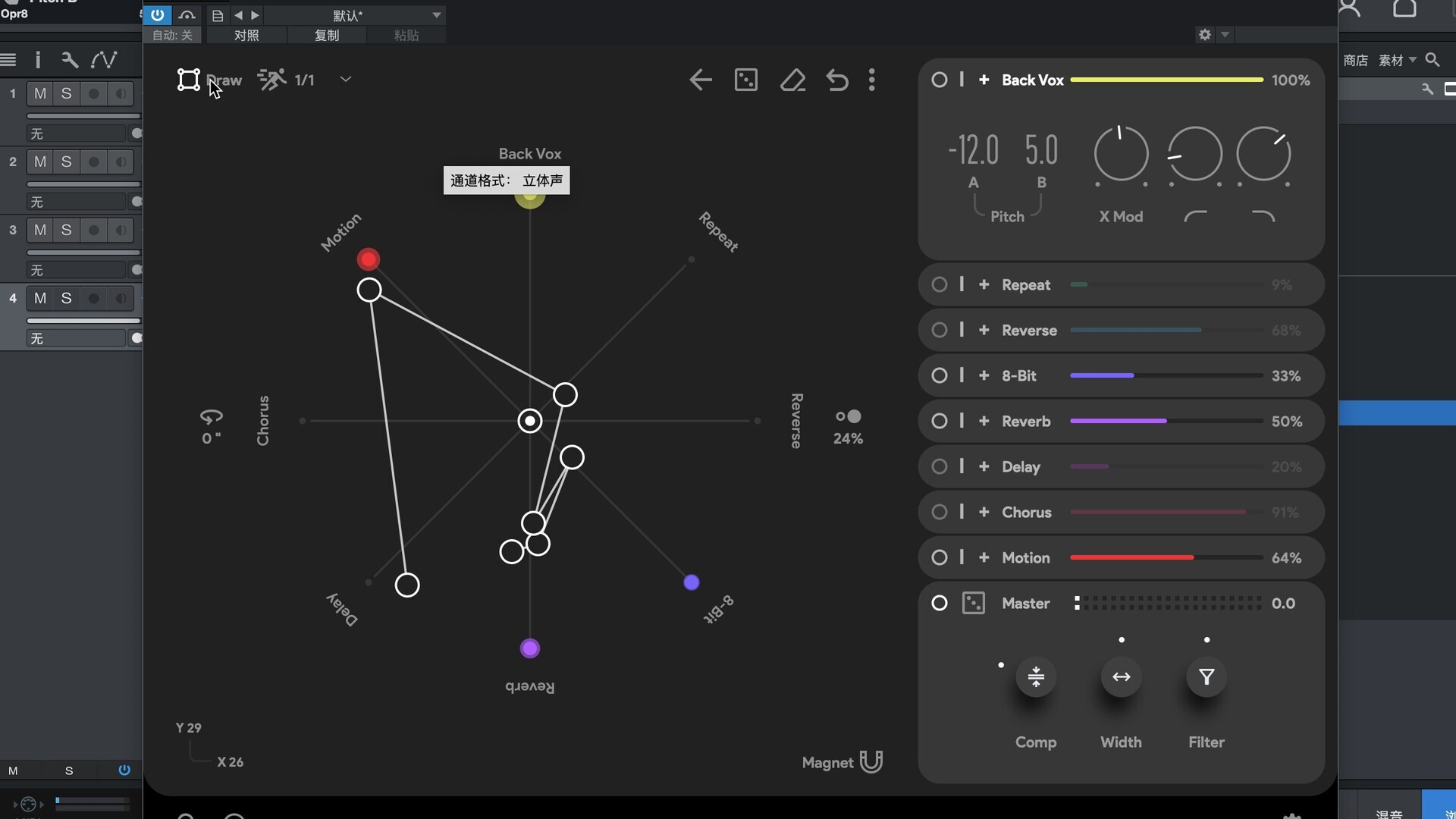Click the purple Reverb node on pad
This screenshot has height=819, width=1456.
(x=530, y=648)
